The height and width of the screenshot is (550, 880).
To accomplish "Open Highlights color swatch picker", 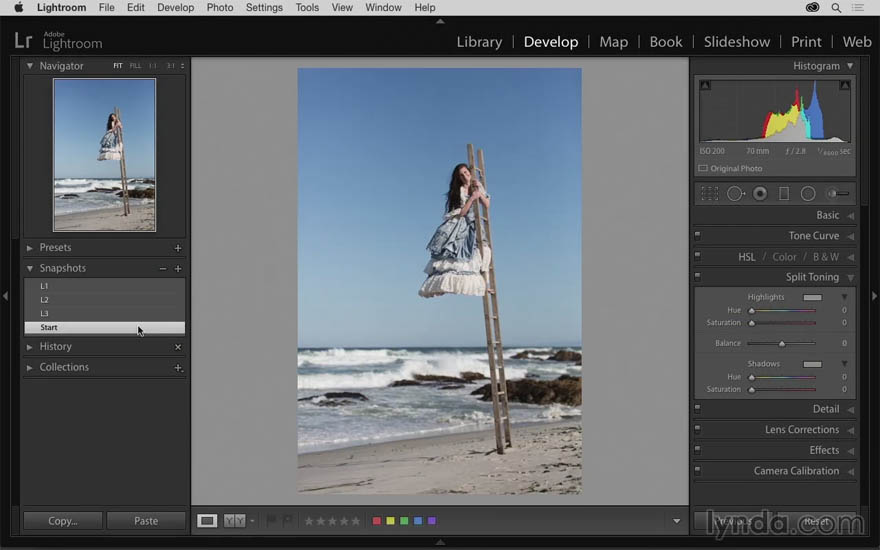I will pos(812,297).
